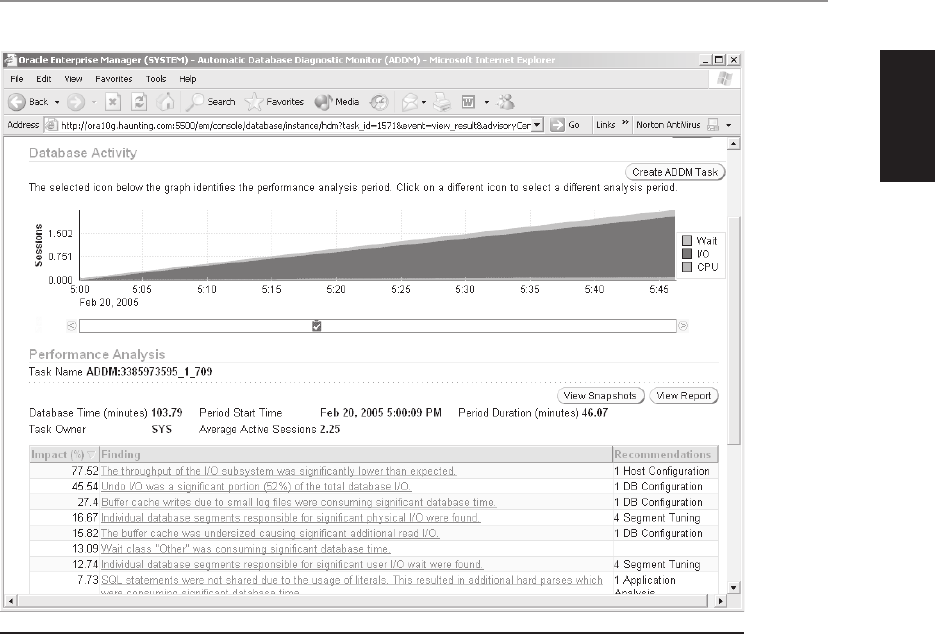Click the vertical scrollbar up arrow
This screenshot has height=634, width=935.
pyautogui.click(x=734, y=144)
